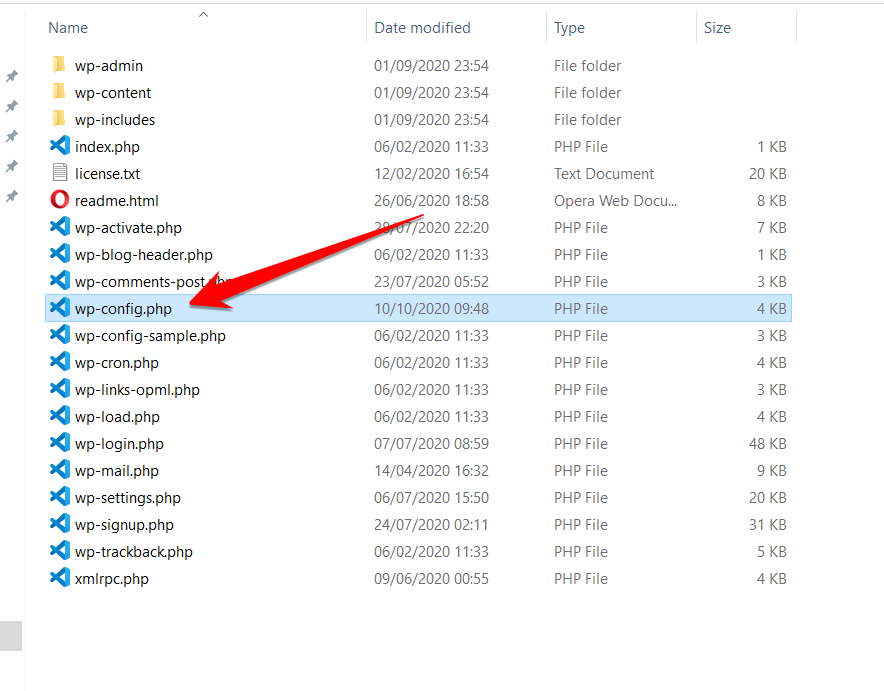This screenshot has width=884, height=691.
Task: Click the 14/04/2020 16:32 date cell
Action: point(431,471)
